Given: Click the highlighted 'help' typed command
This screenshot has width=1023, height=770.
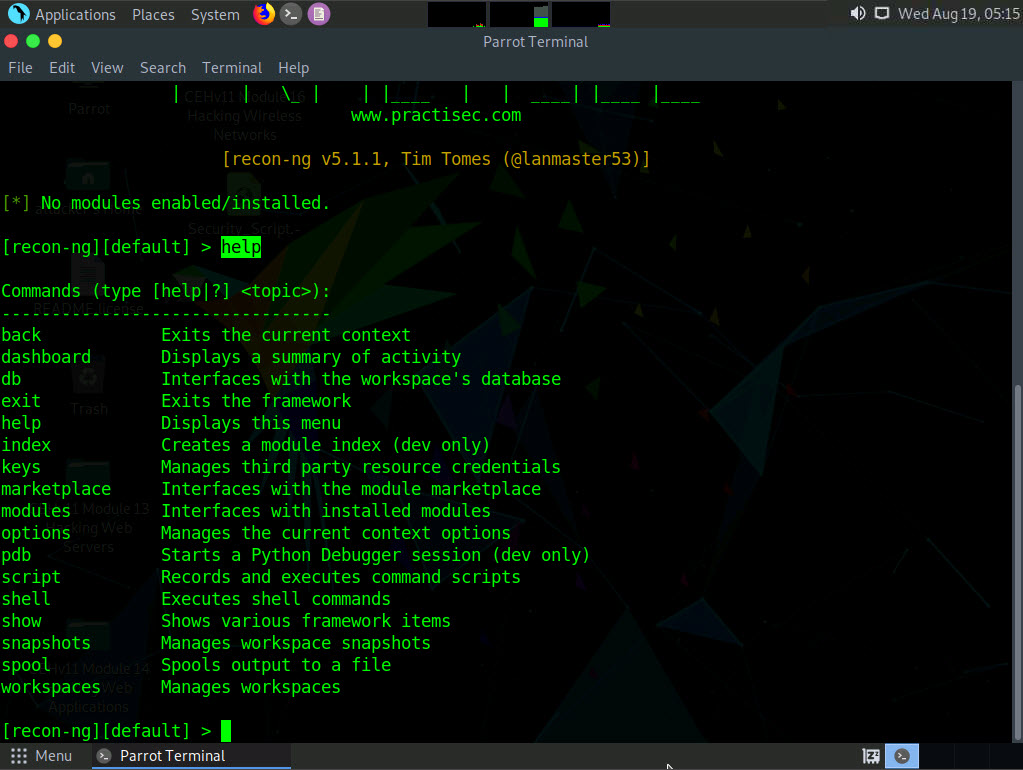Looking at the screenshot, I should 241,247.
